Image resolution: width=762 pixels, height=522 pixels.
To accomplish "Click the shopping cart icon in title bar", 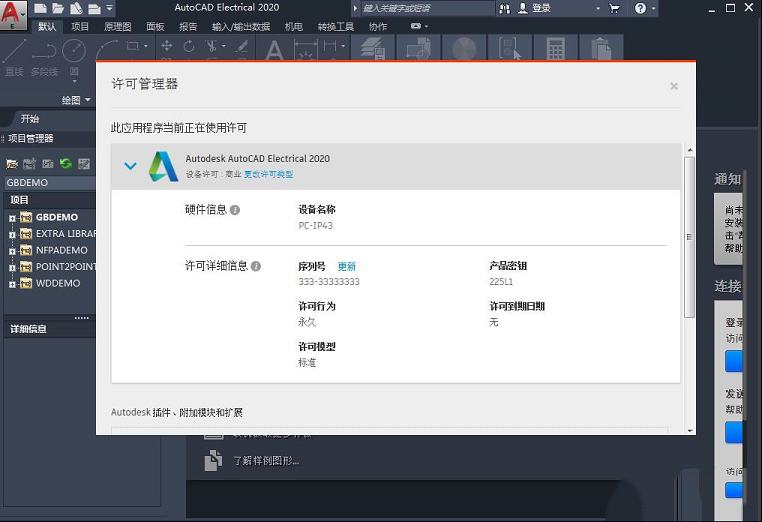I will point(614,8).
